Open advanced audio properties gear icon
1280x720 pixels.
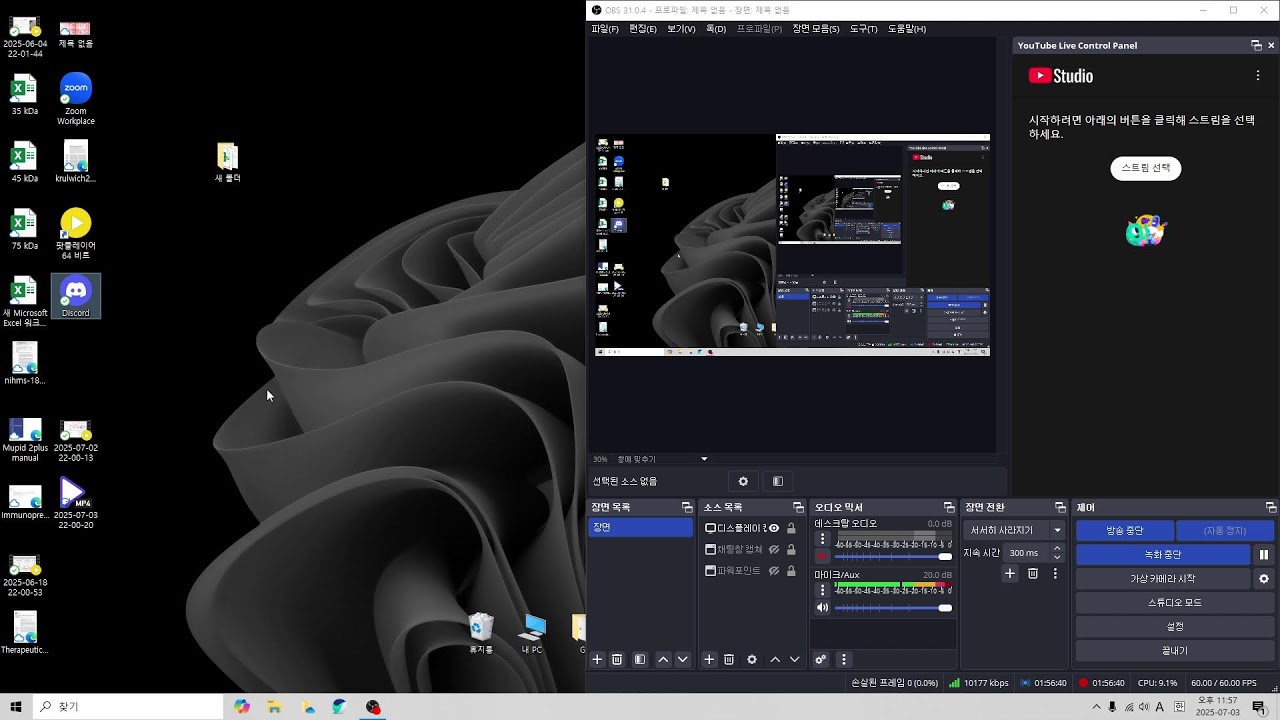click(x=821, y=660)
